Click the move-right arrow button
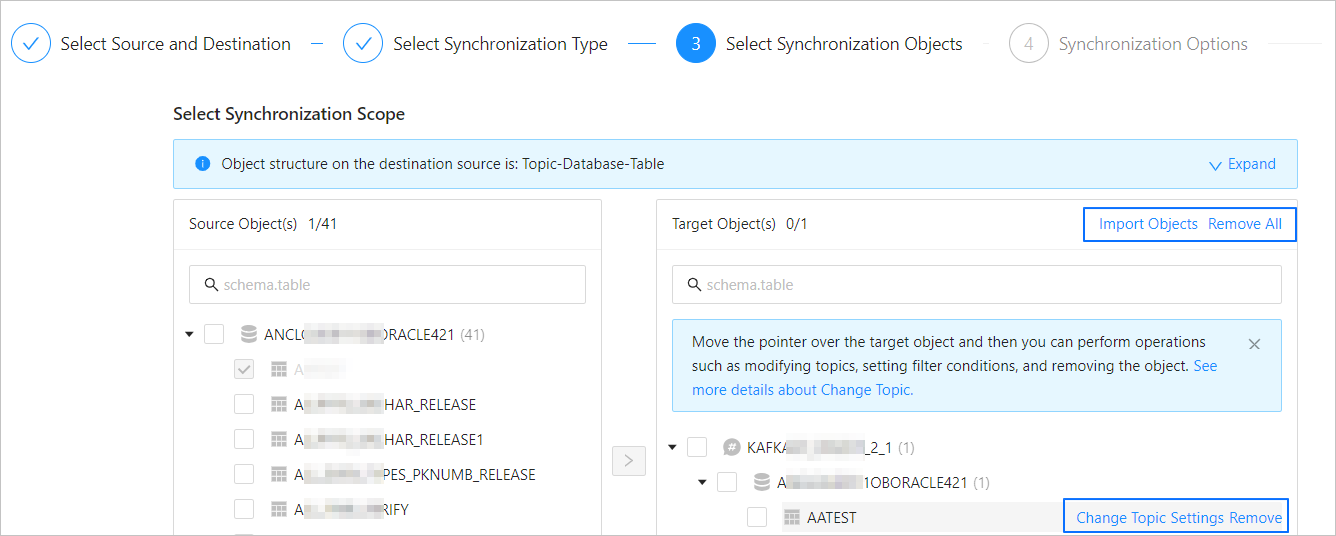This screenshot has width=1336, height=536. point(629,460)
